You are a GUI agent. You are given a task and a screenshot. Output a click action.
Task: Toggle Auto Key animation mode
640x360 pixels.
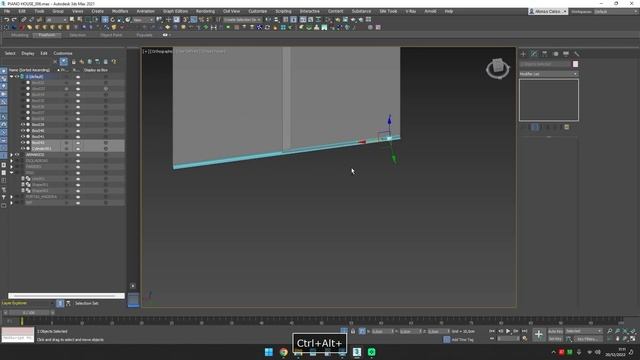(x=555, y=331)
